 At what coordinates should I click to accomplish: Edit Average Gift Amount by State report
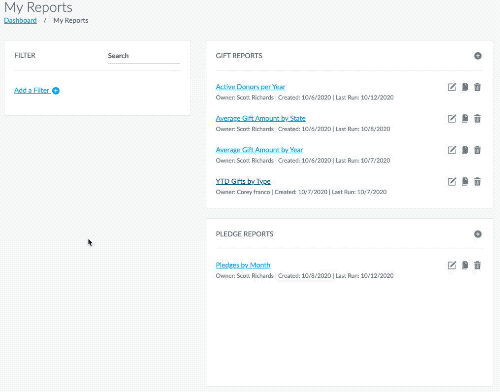tap(452, 119)
